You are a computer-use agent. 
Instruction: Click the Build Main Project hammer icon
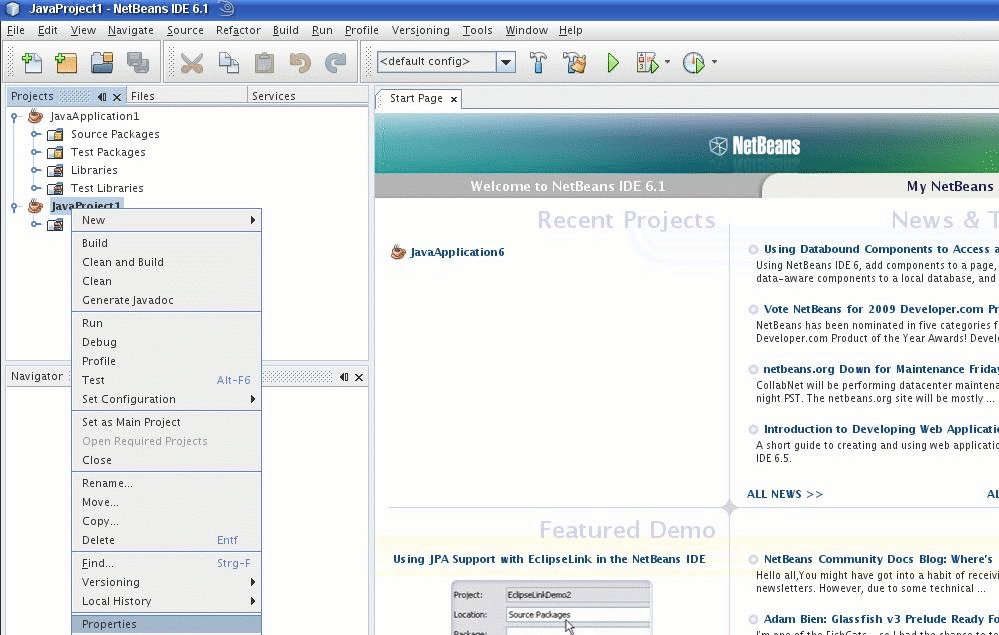tap(538, 62)
